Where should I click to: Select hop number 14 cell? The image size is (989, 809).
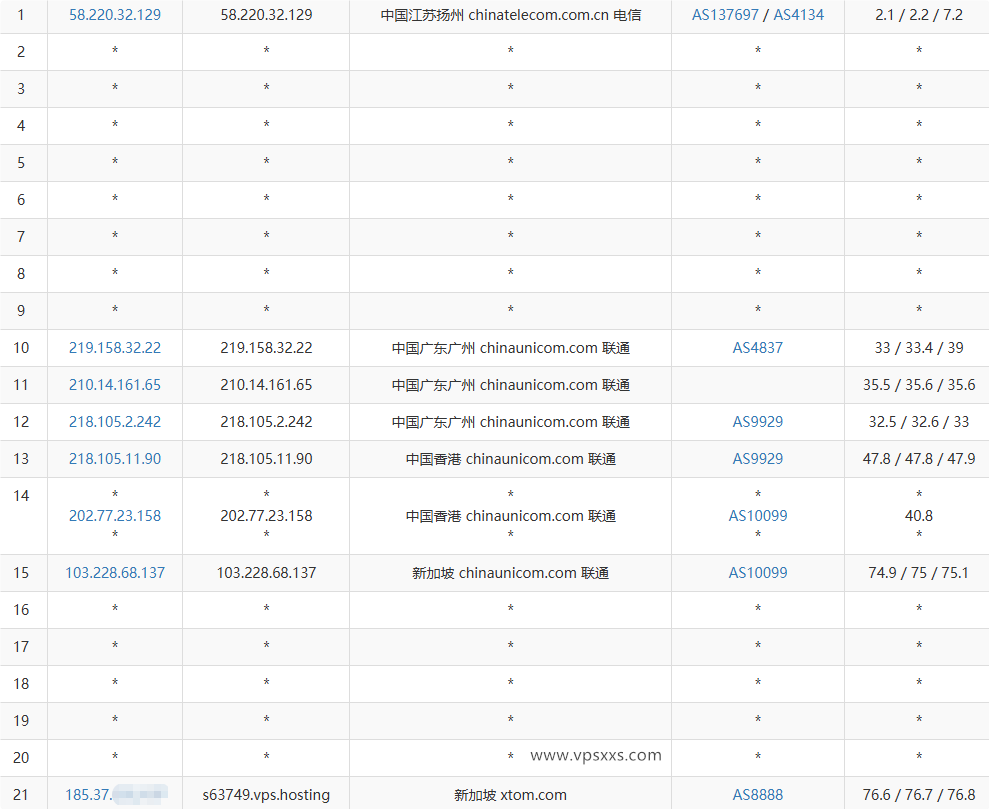click(23, 516)
